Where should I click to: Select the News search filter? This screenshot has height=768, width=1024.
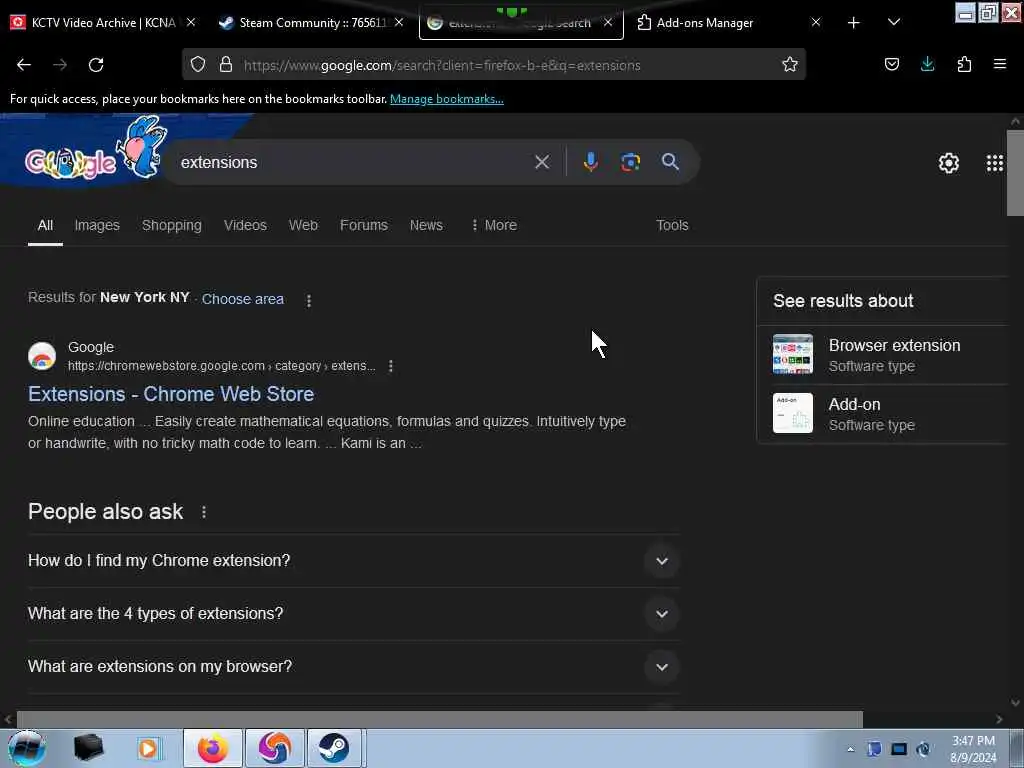click(426, 225)
